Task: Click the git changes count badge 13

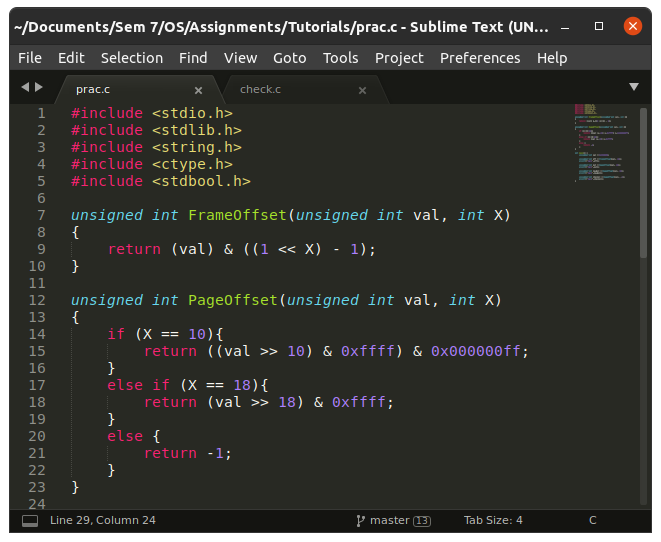Action: click(422, 520)
